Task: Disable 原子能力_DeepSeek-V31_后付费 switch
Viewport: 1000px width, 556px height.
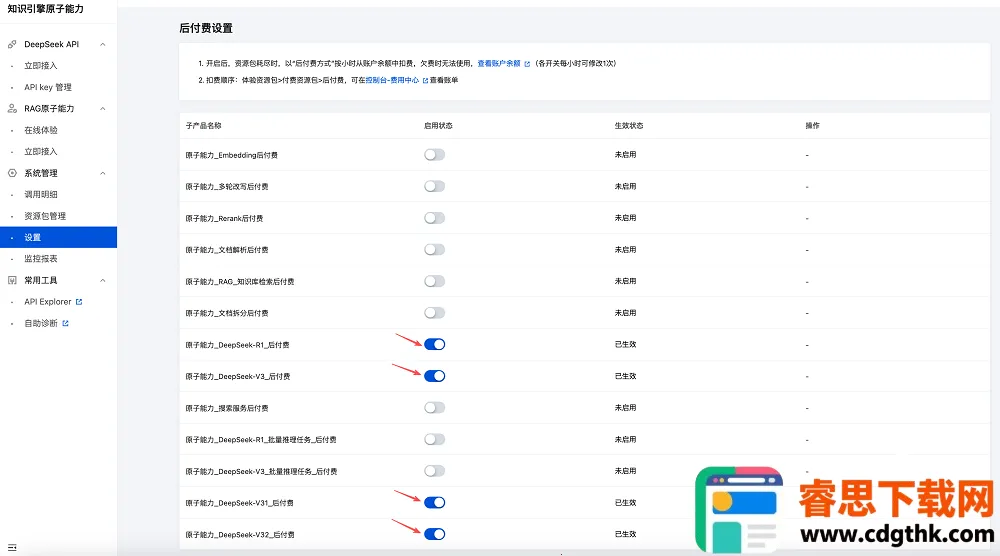Action: [x=434, y=502]
